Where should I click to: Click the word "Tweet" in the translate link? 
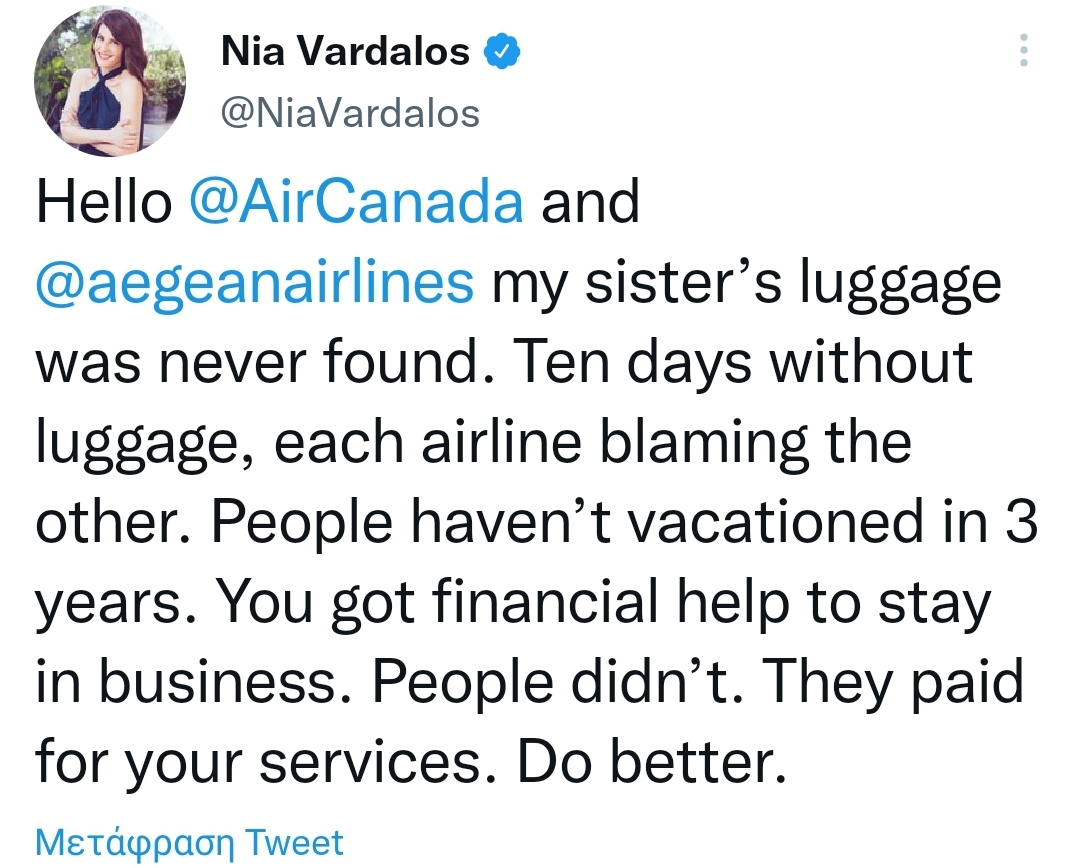[x=294, y=842]
